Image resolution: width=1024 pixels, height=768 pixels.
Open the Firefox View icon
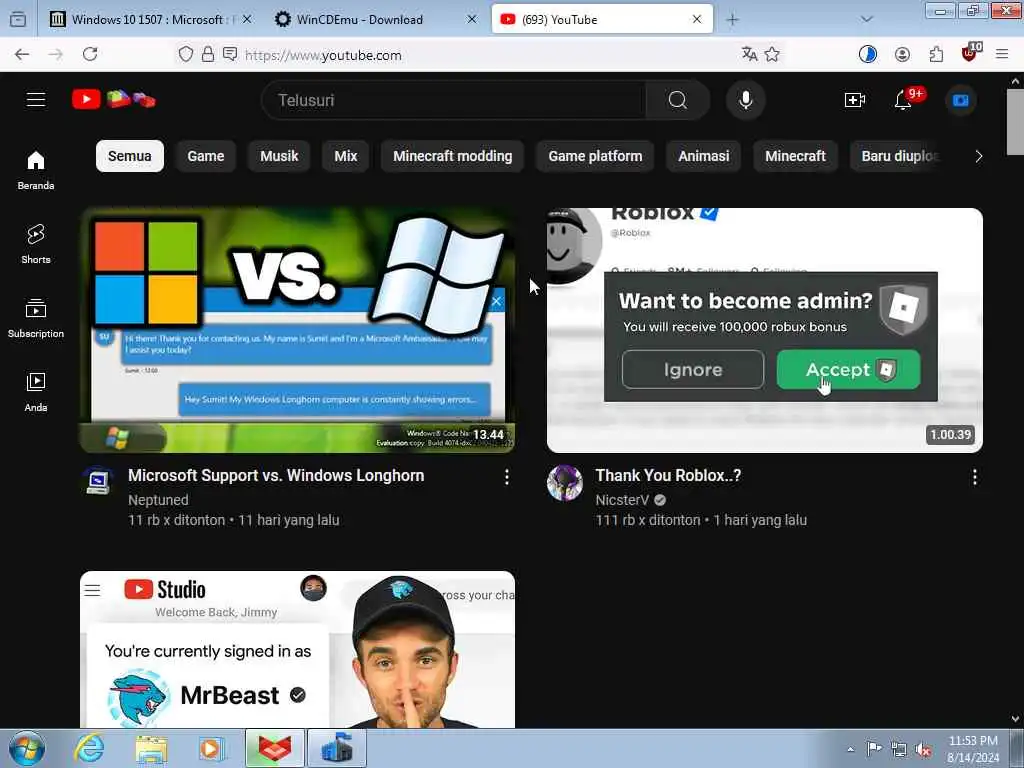tap(18, 19)
